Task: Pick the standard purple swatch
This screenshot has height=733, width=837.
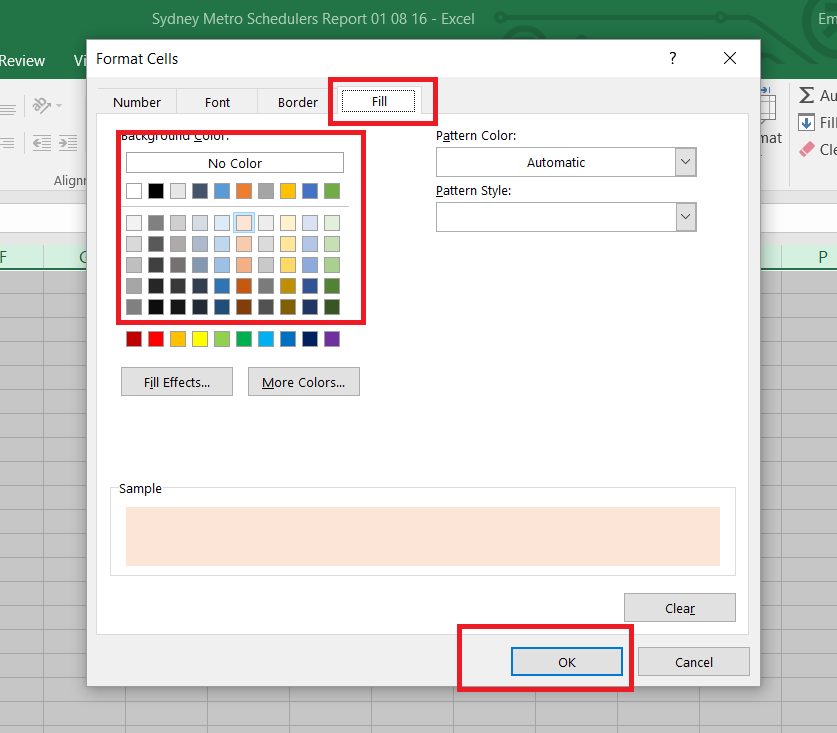Action: pyautogui.click(x=332, y=338)
